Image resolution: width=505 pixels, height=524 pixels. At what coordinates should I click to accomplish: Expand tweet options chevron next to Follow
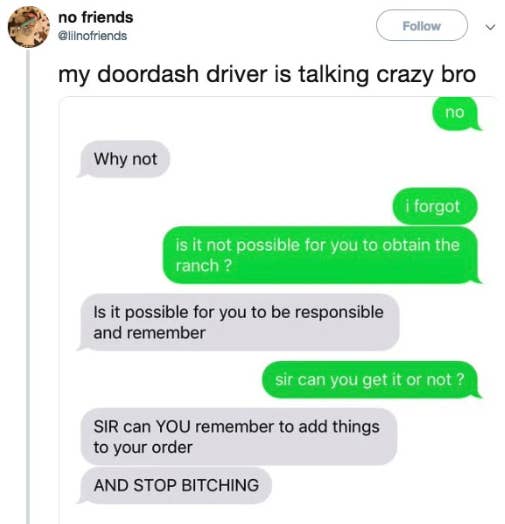pyautogui.click(x=490, y=27)
